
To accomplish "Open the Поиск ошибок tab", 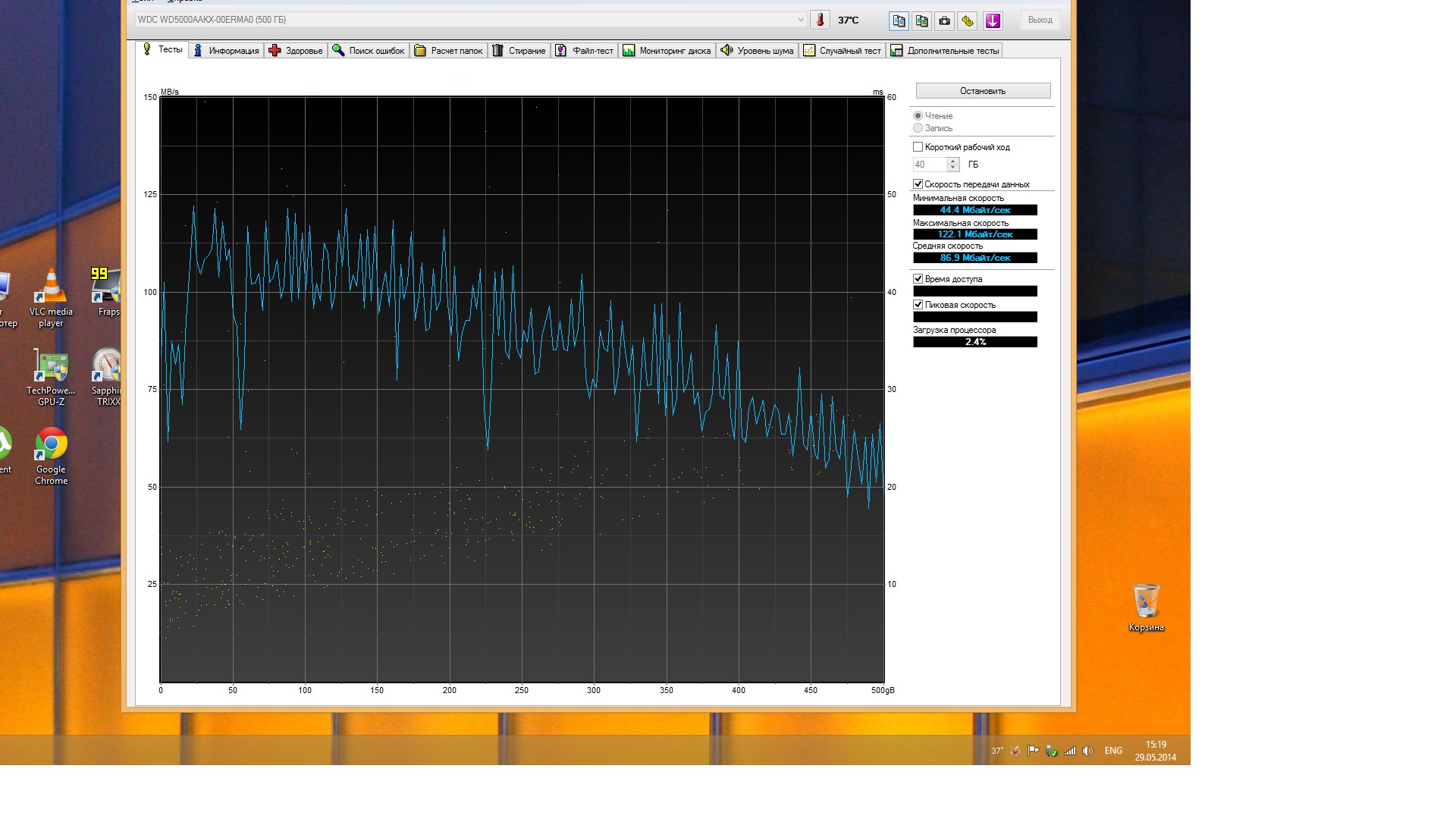I will tap(369, 51).
